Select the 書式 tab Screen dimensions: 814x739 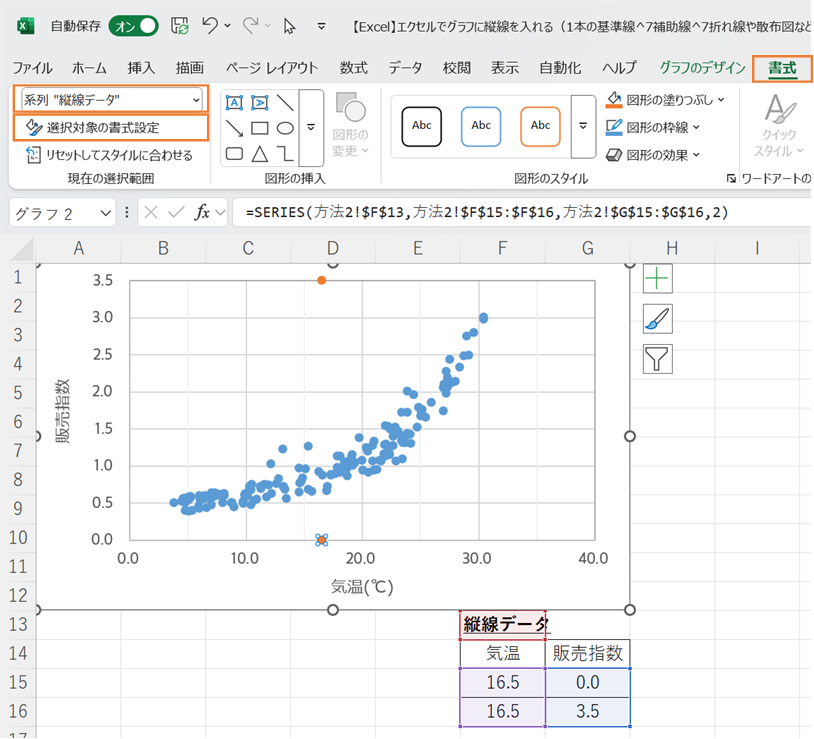(782, 69)
